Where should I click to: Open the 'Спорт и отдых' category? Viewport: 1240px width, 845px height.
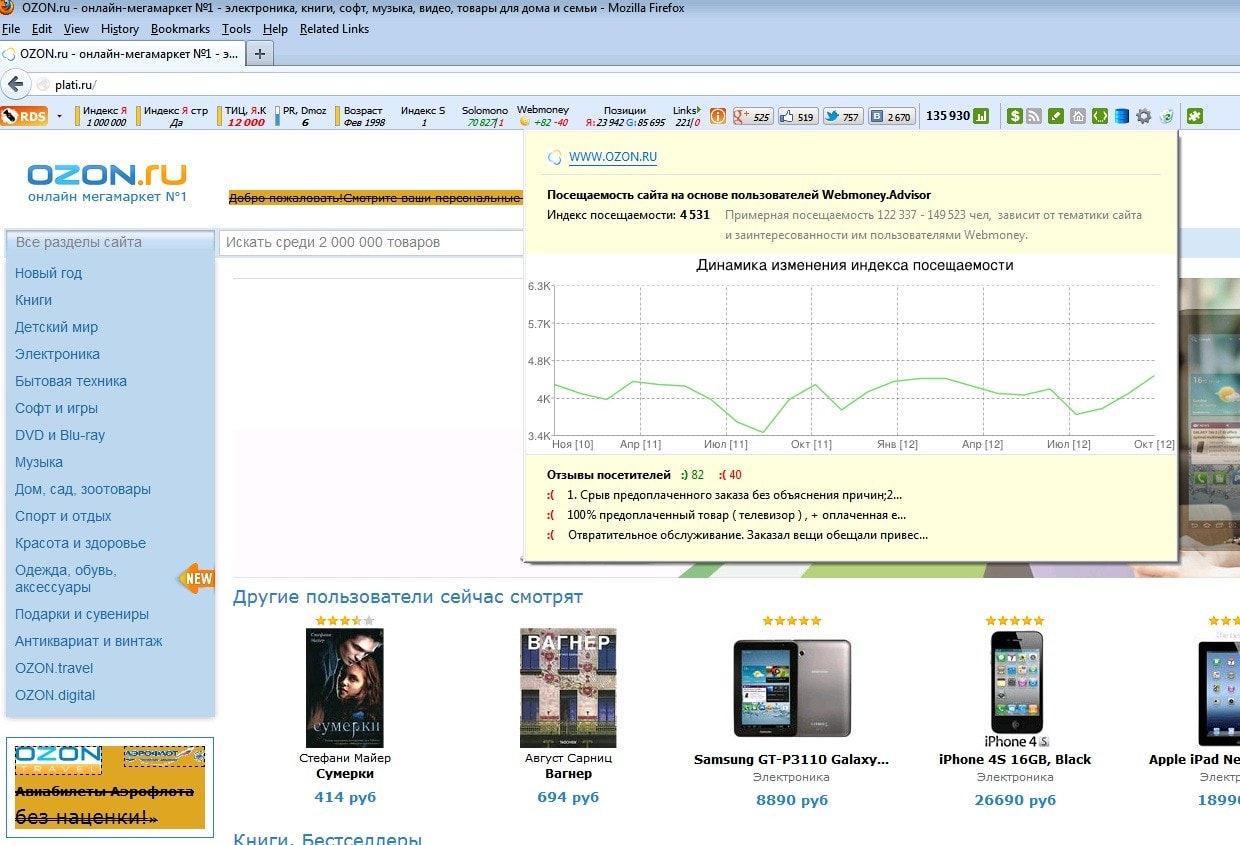click(x=63, y=516)
